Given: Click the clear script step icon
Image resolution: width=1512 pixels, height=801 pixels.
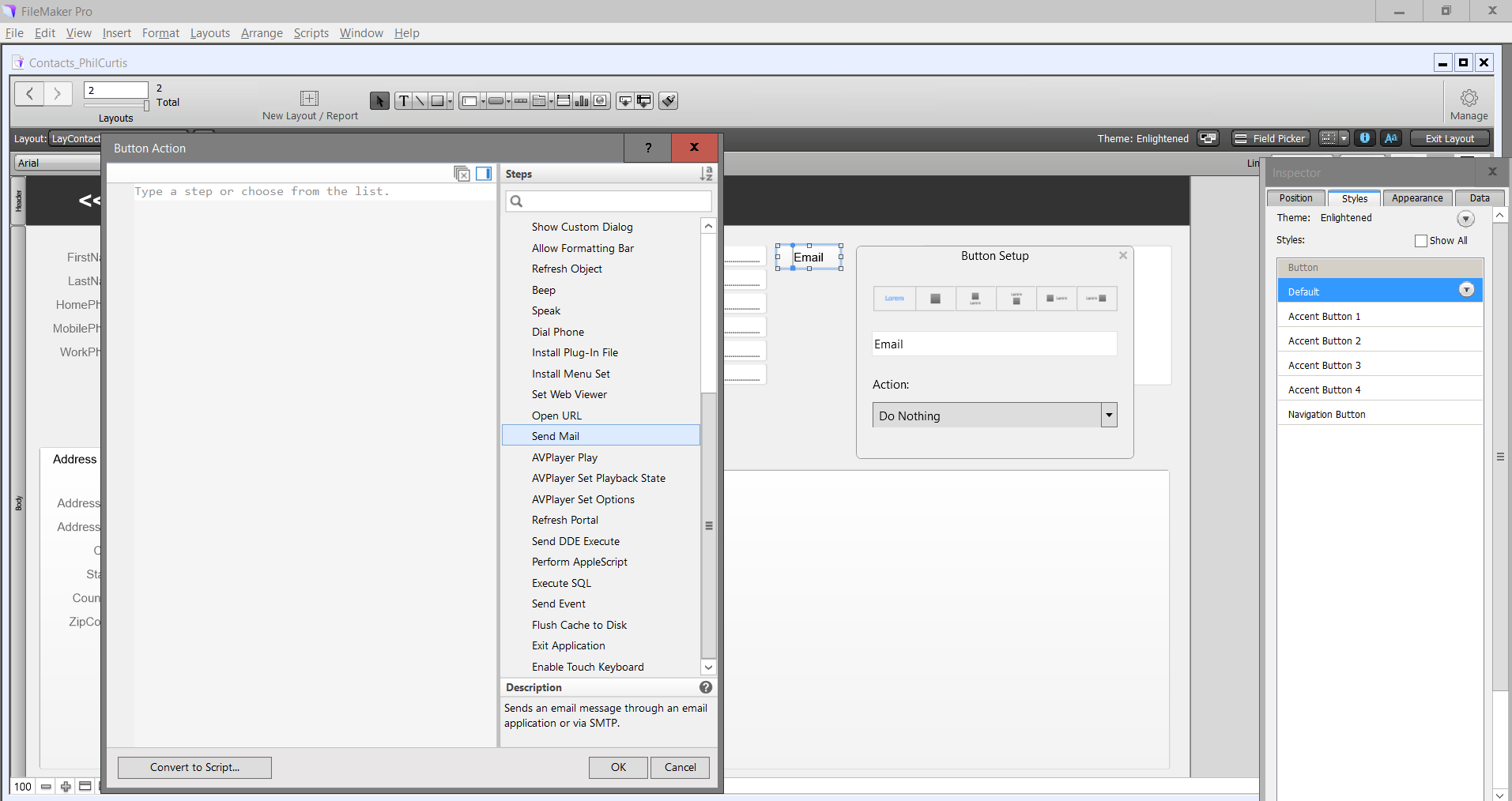Looking at the screenshot, I should point(462,174).
